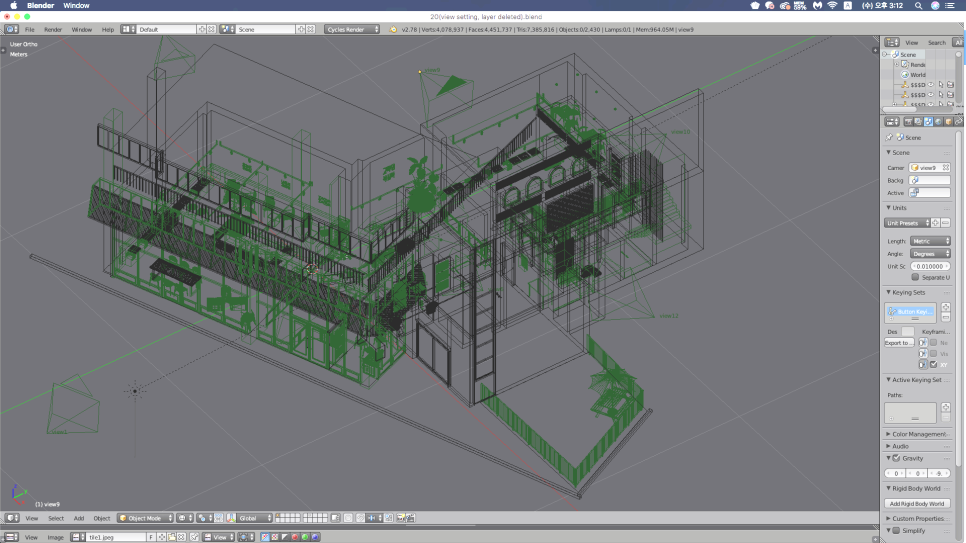Pin the properties context with pin icon
The height and width of the screenshot is (543, 966).
click(889, 137)
